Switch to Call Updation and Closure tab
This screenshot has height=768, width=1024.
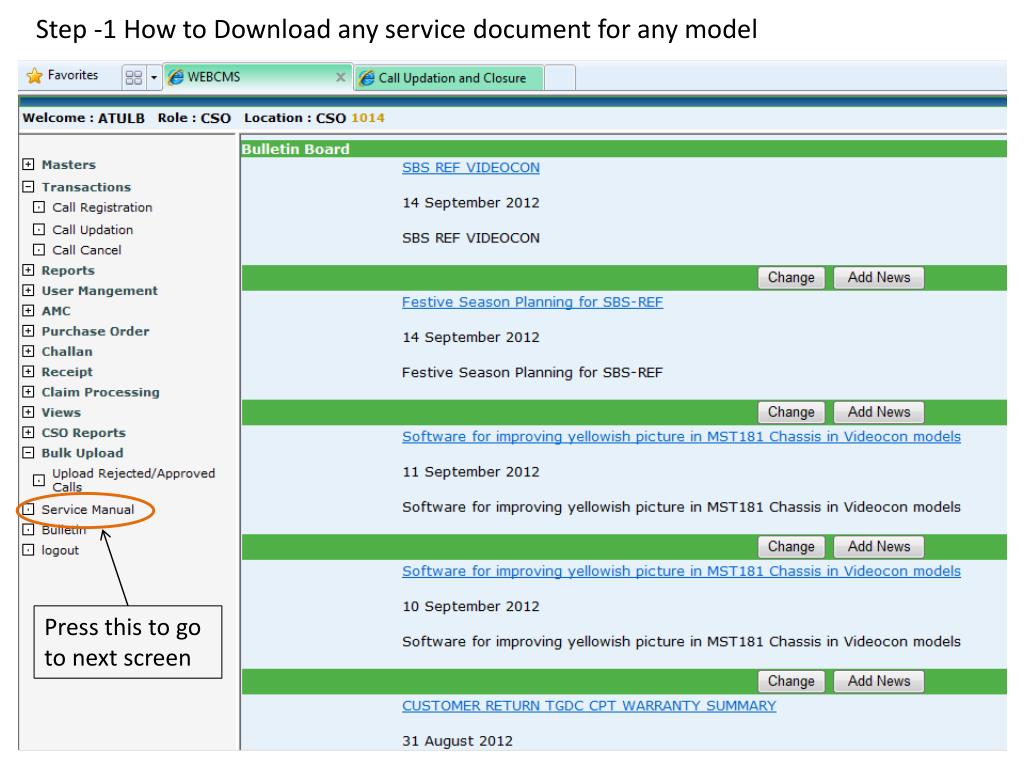(x=449, y=78)
